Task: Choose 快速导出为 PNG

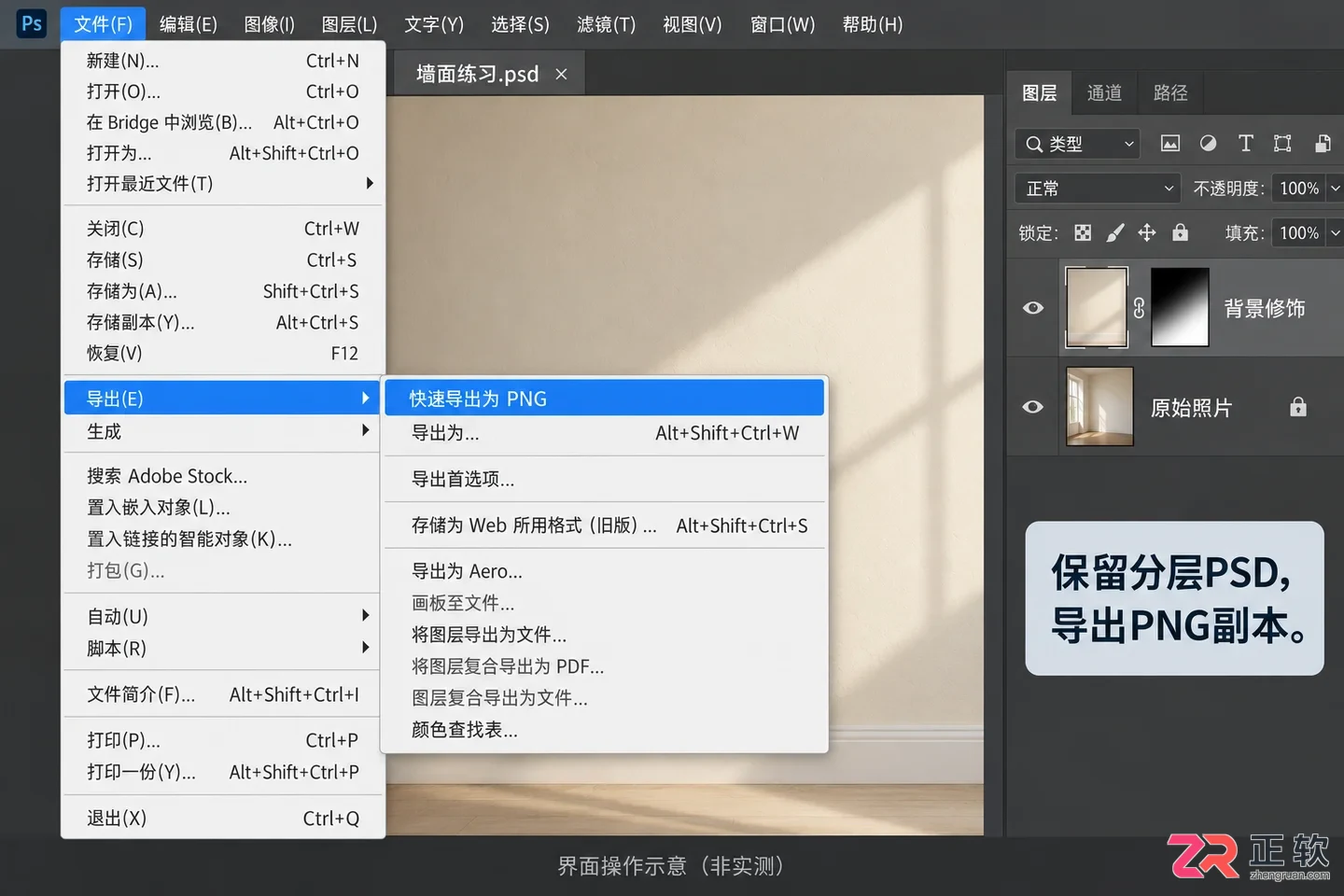Action: click(x=604, y=399)
